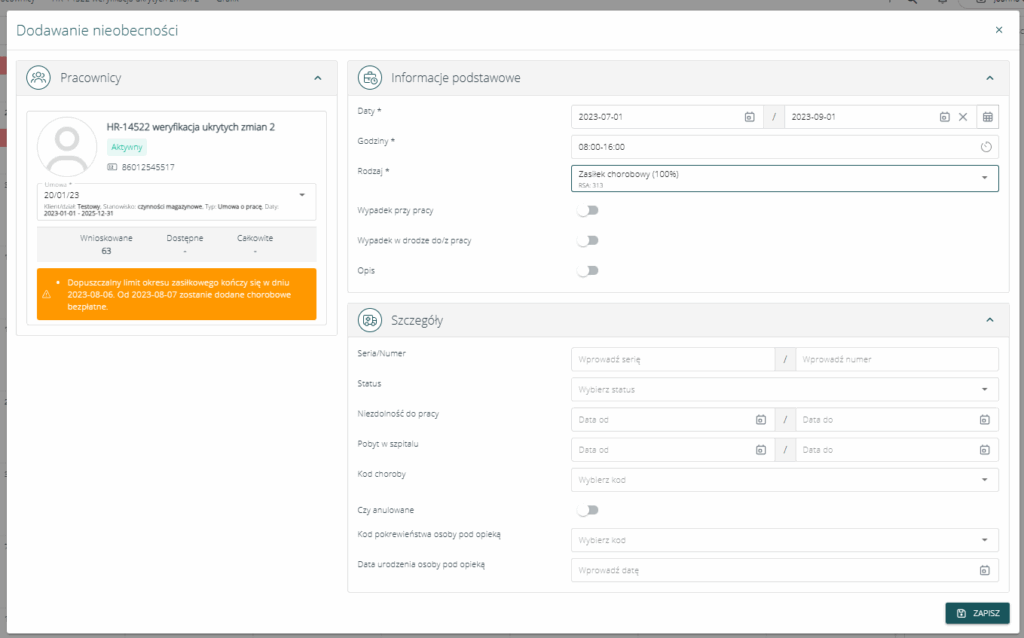Collapse the Szczegóły section
Viewport: 1024px width, 638px height.
click(x=989, y=320)
